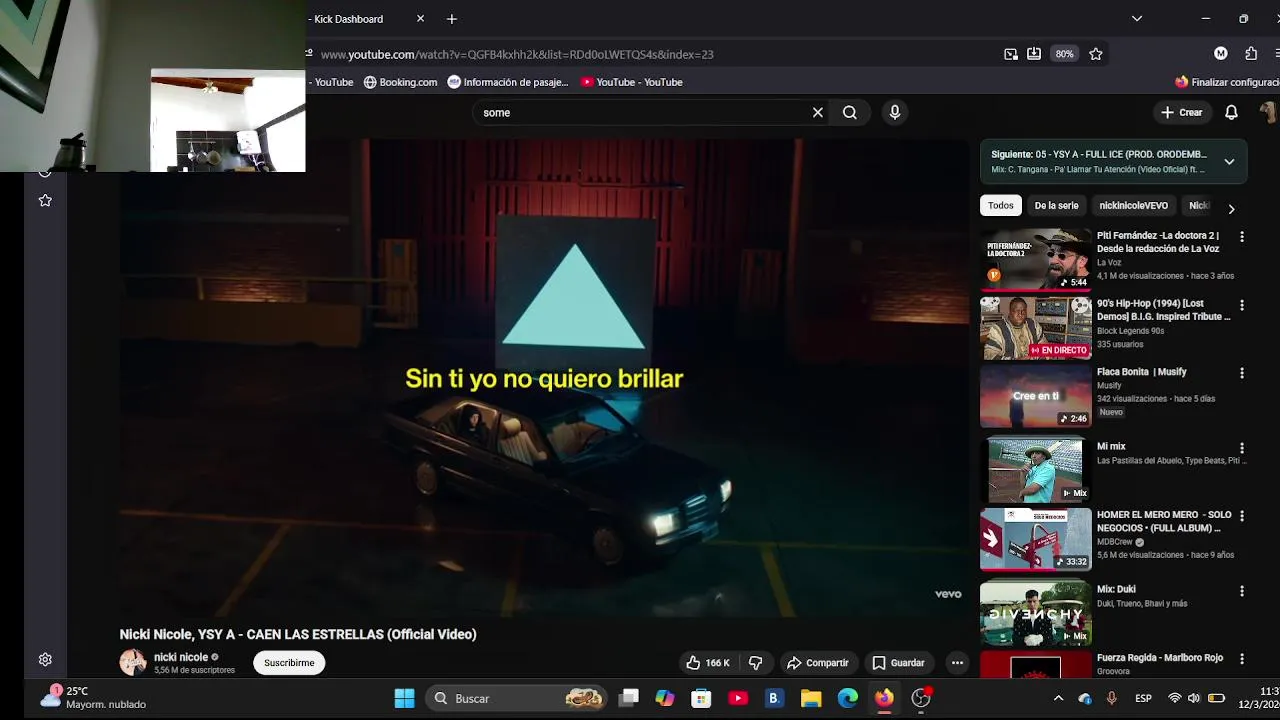Open nicki nicole channel avatar
This screenshot has width=1280, height=720.
coord(133,663)
